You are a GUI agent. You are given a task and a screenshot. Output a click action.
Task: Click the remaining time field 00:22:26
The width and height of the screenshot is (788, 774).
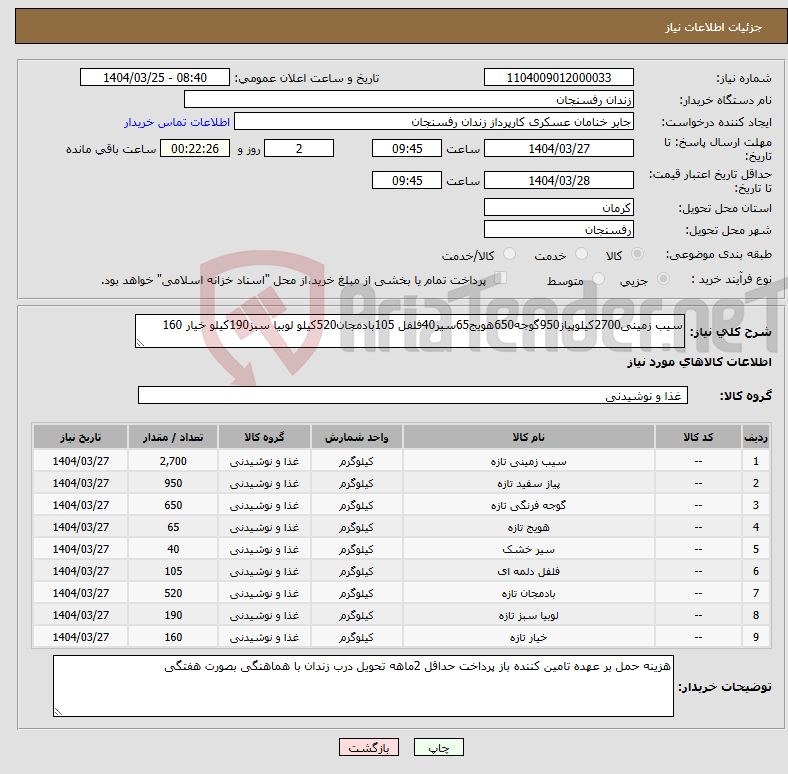click(x=195, y=148)
